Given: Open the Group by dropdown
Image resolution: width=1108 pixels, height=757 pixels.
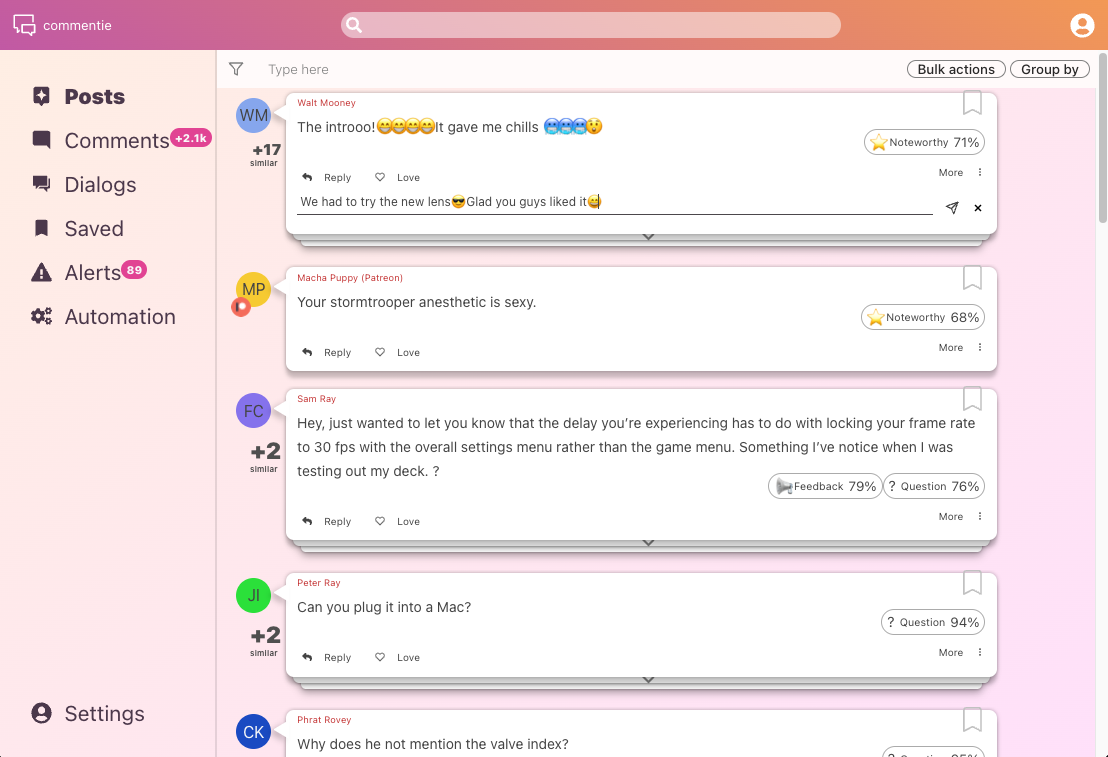Looking at the screenshot, I should click(1049, 69).
